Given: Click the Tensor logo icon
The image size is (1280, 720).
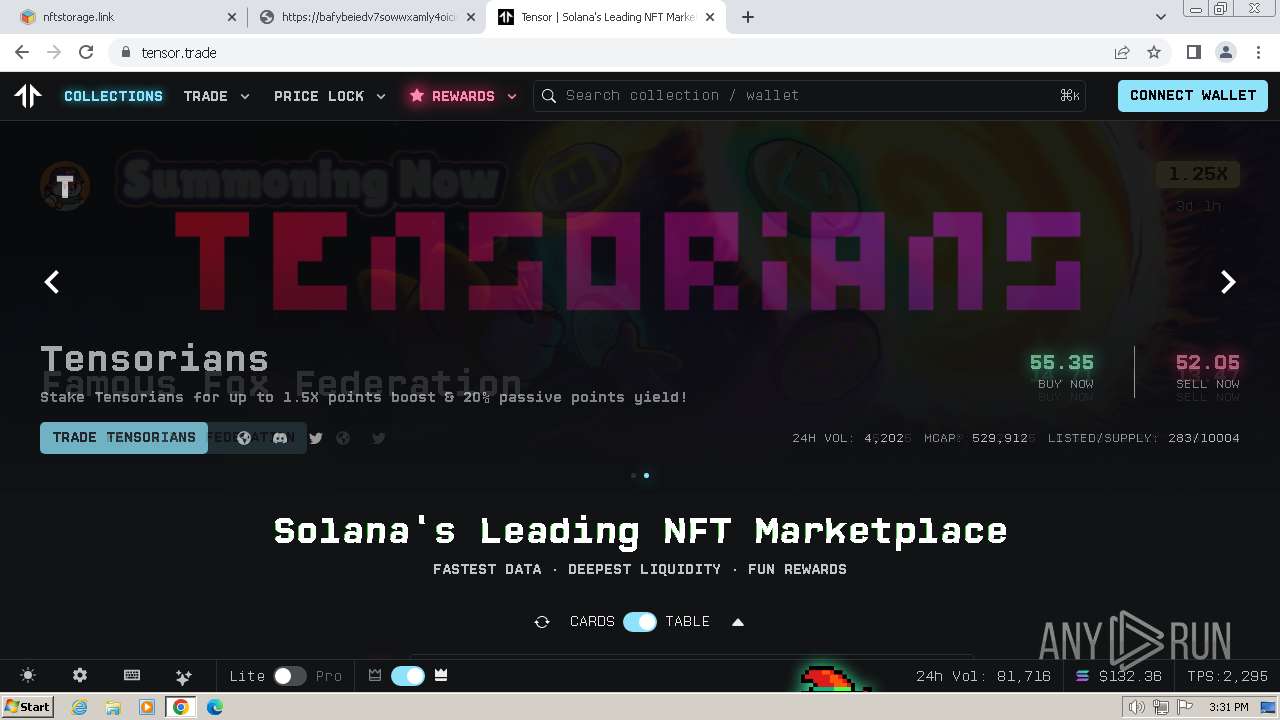Looking at the screenshot, I should click(28, 95).
